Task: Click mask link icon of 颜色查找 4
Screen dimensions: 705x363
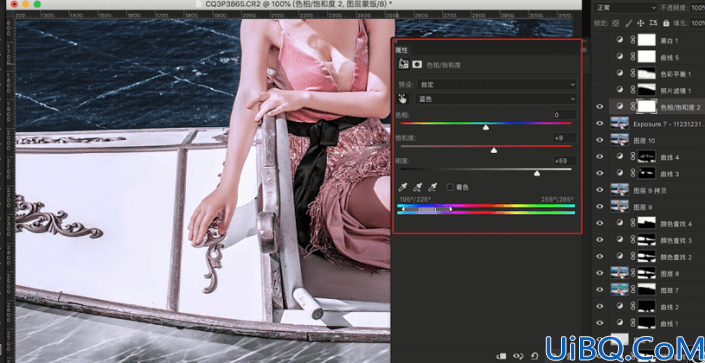Action: pyautogui.click(x=633, y=223)
